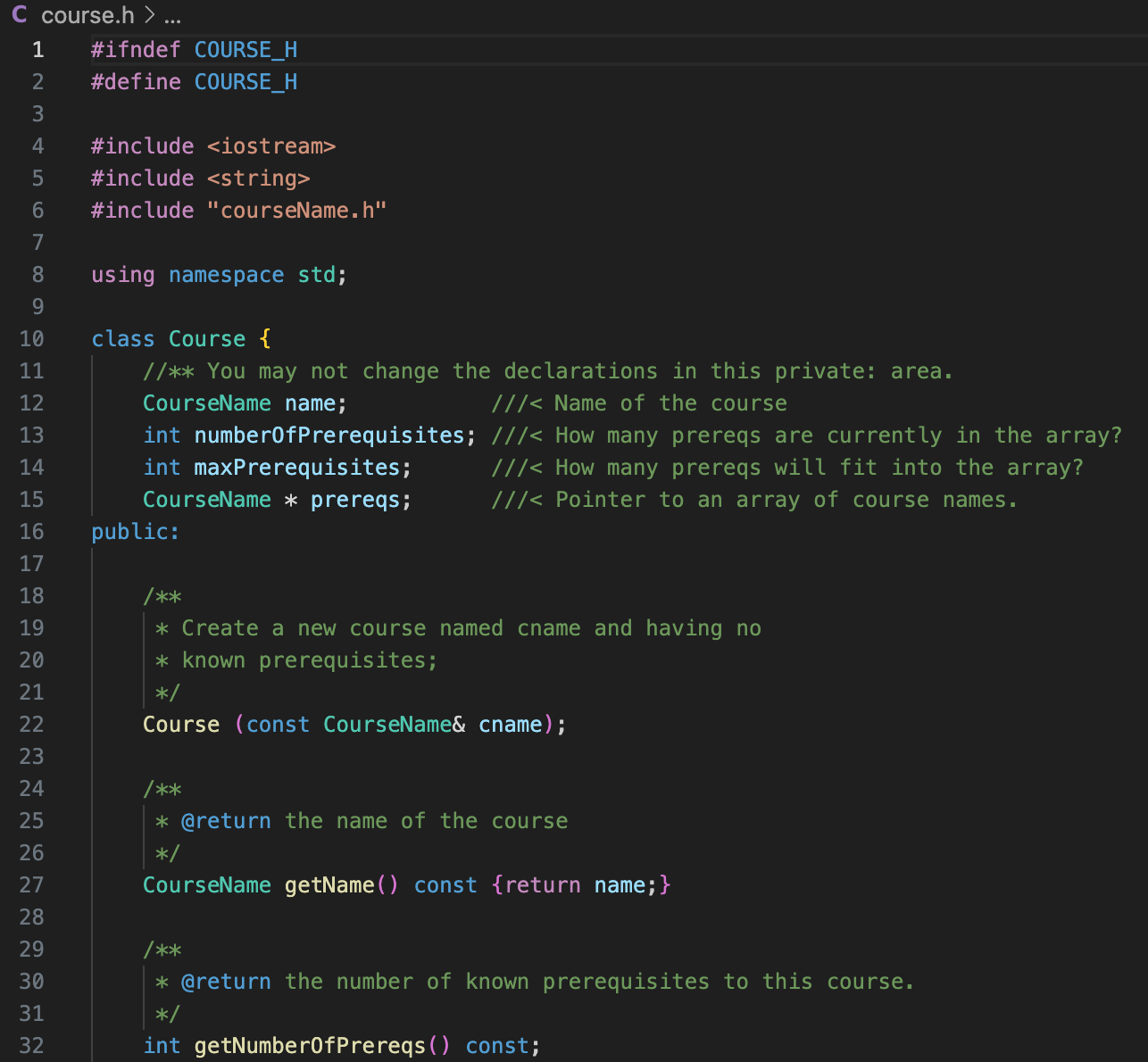1148x1062 pixels.
Task: Click line number 10 to select that line
Action: click(31, 338)
